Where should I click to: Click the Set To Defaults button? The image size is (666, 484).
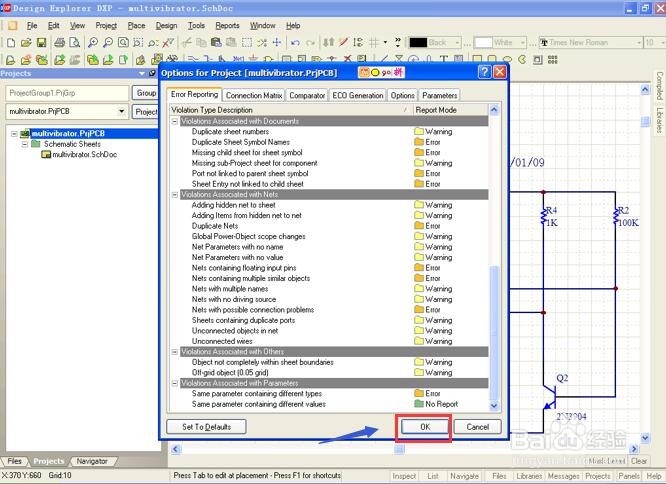(x=206, y=427)
